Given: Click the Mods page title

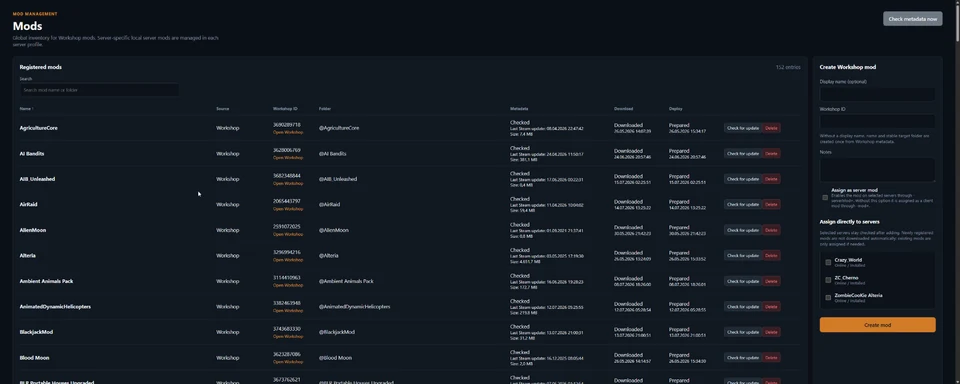Looking at the screenshot, I should point(28,26).
